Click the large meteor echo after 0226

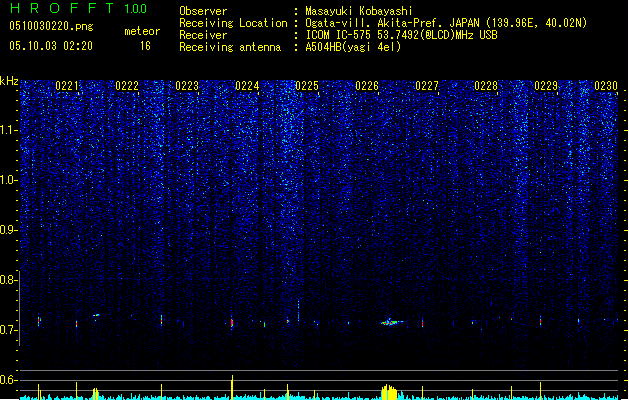[x=391, y=322]
